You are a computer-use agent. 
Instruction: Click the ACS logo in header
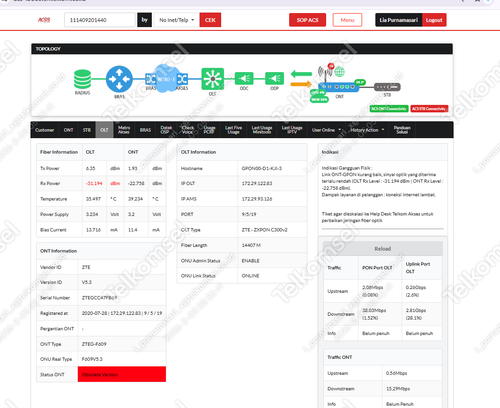tap(44, 20)
